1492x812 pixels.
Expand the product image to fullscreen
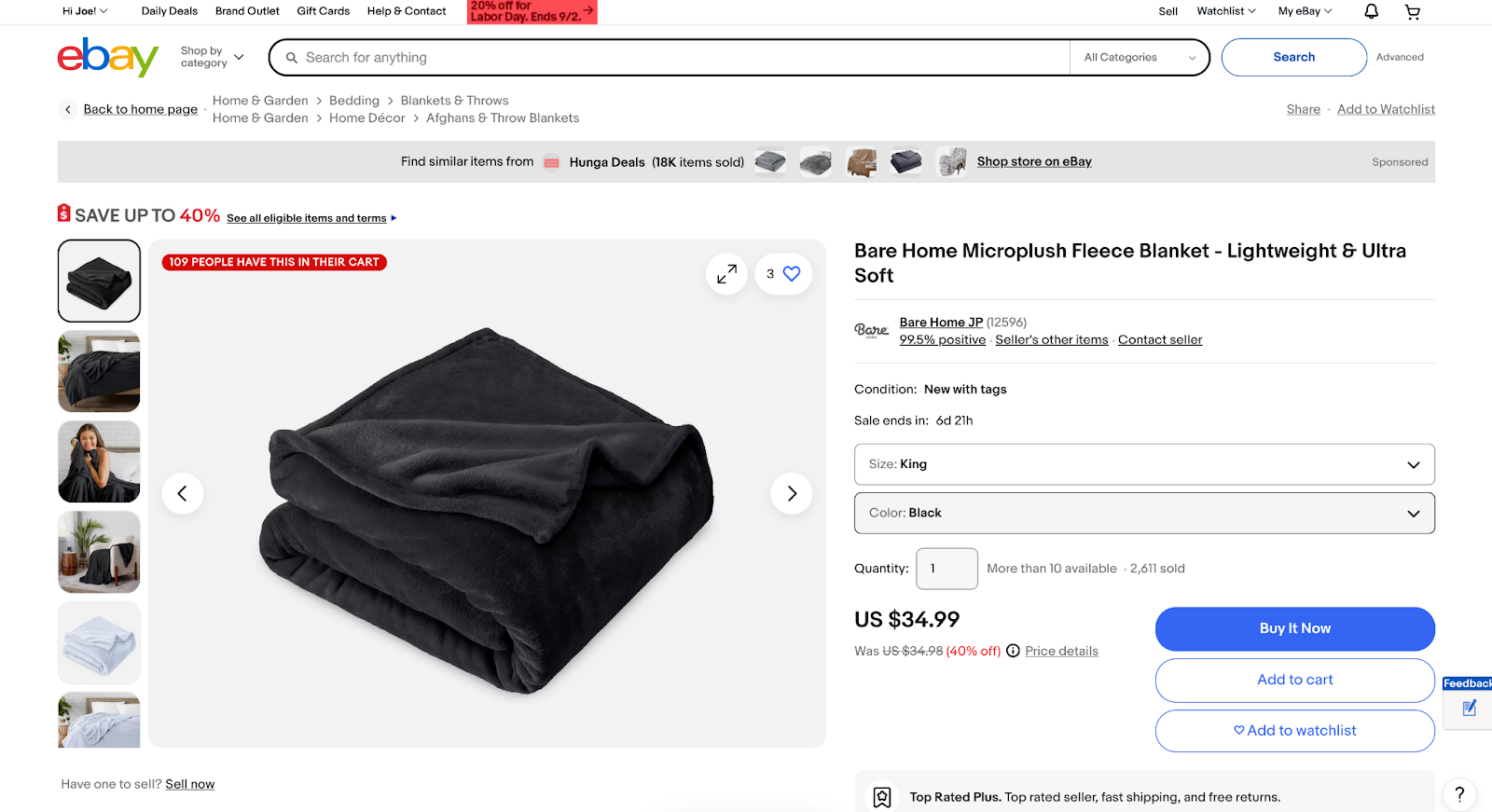726,273
